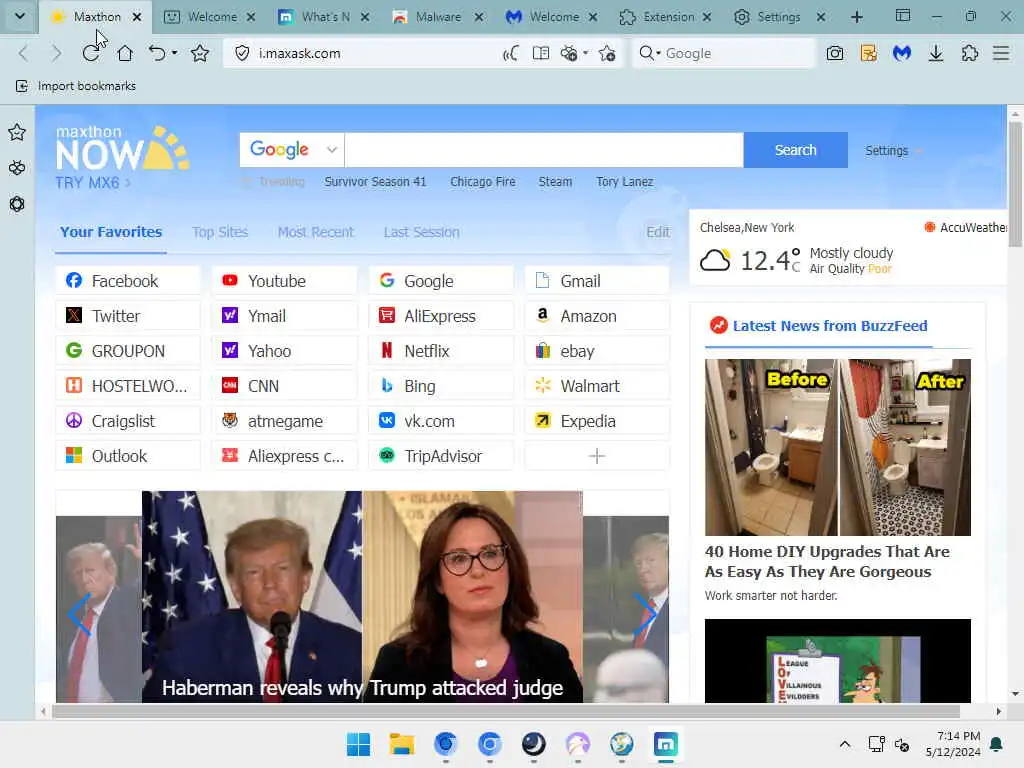Open reader mode book icon

pos(541,54)
